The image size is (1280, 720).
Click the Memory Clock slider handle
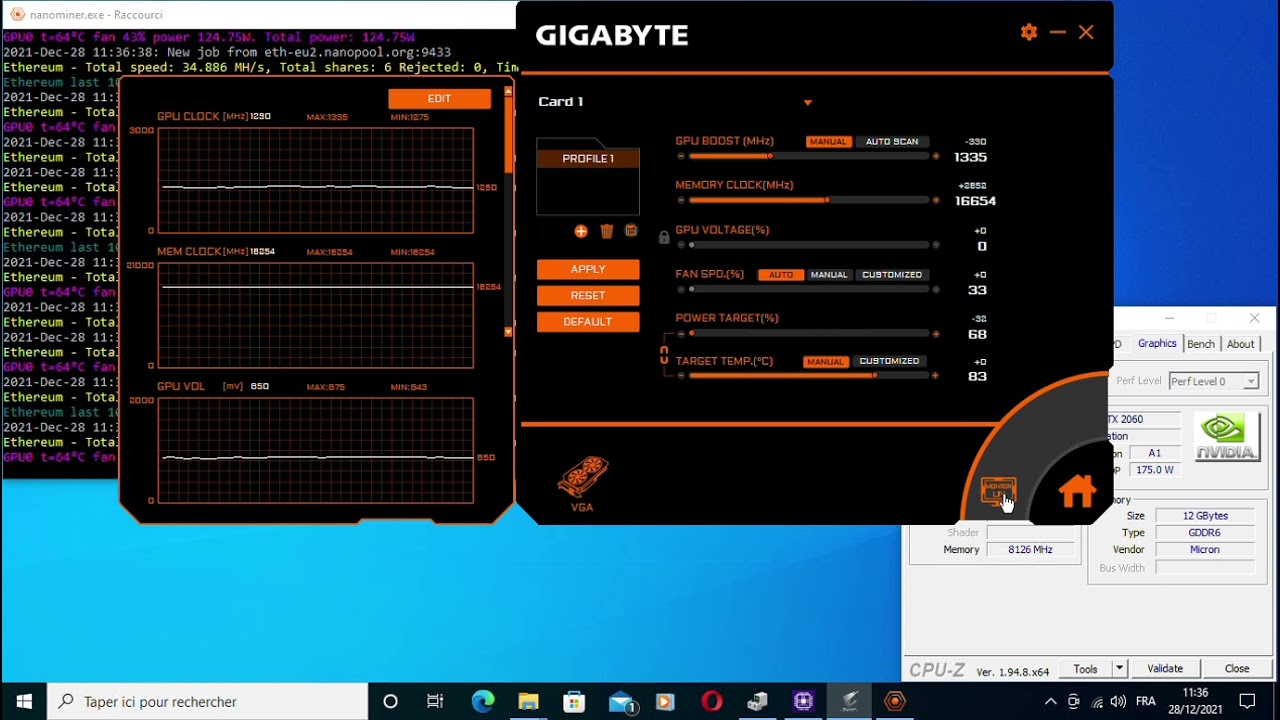827,200
